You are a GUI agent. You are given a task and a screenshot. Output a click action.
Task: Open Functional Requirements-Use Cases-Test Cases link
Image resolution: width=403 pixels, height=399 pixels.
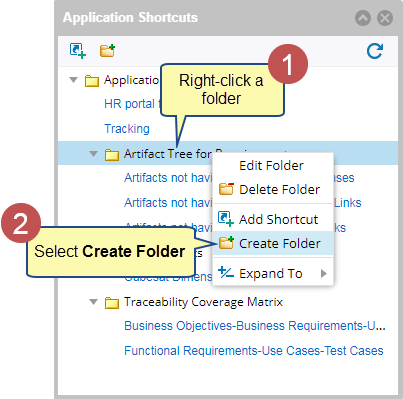(254, 351)
